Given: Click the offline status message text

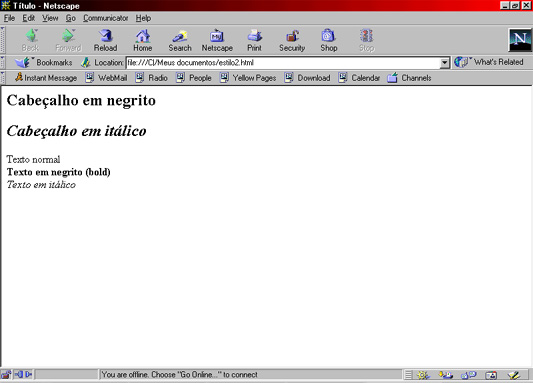Looking at the screenshot, I should 179,375.
